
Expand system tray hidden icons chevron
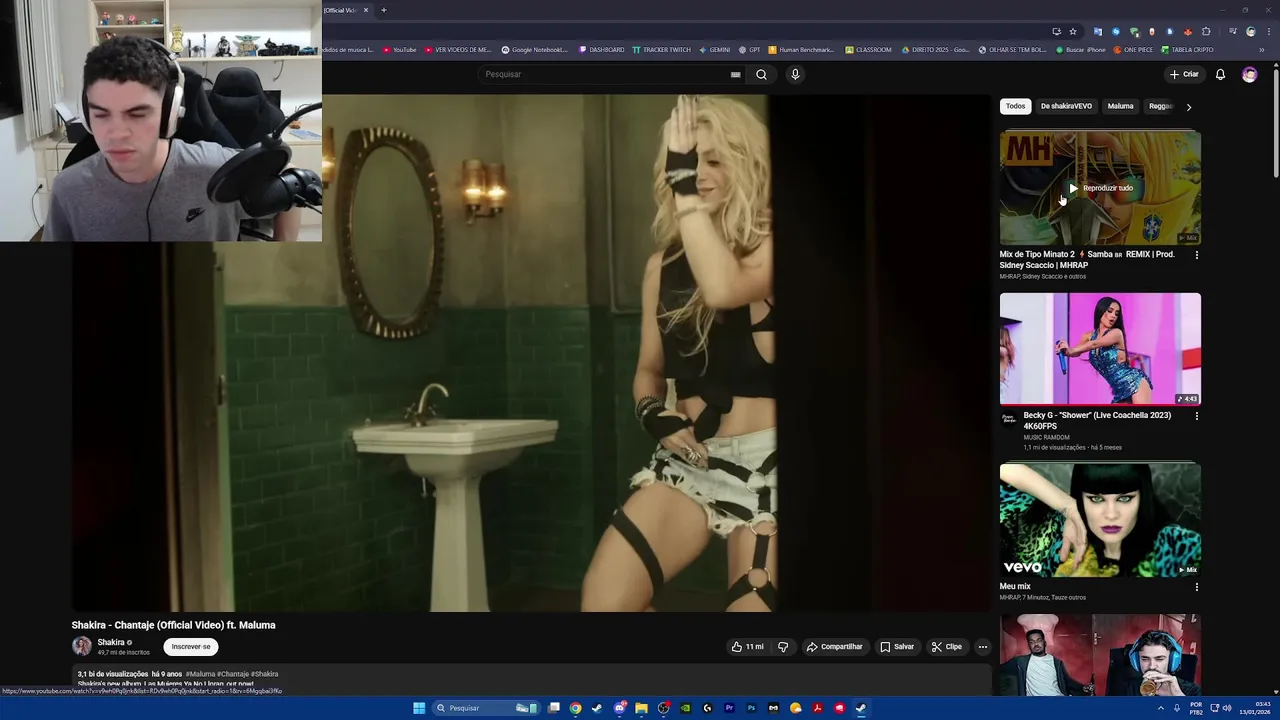click(x=1161, y=708)
